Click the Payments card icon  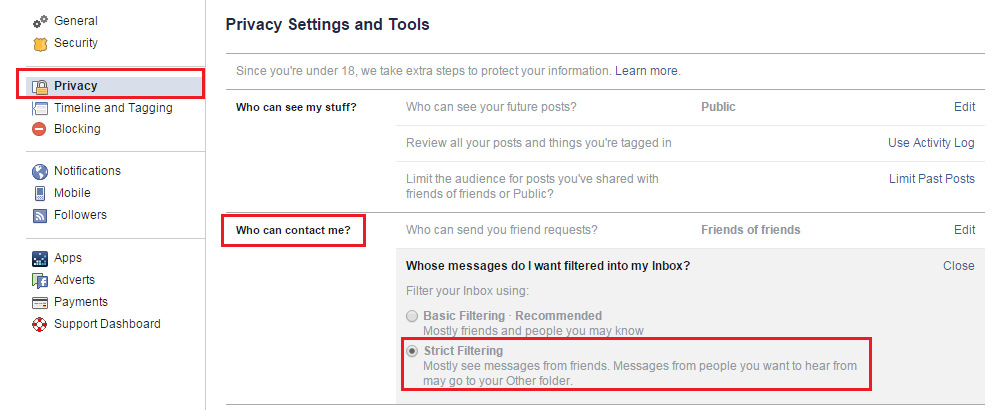point(40,302)
